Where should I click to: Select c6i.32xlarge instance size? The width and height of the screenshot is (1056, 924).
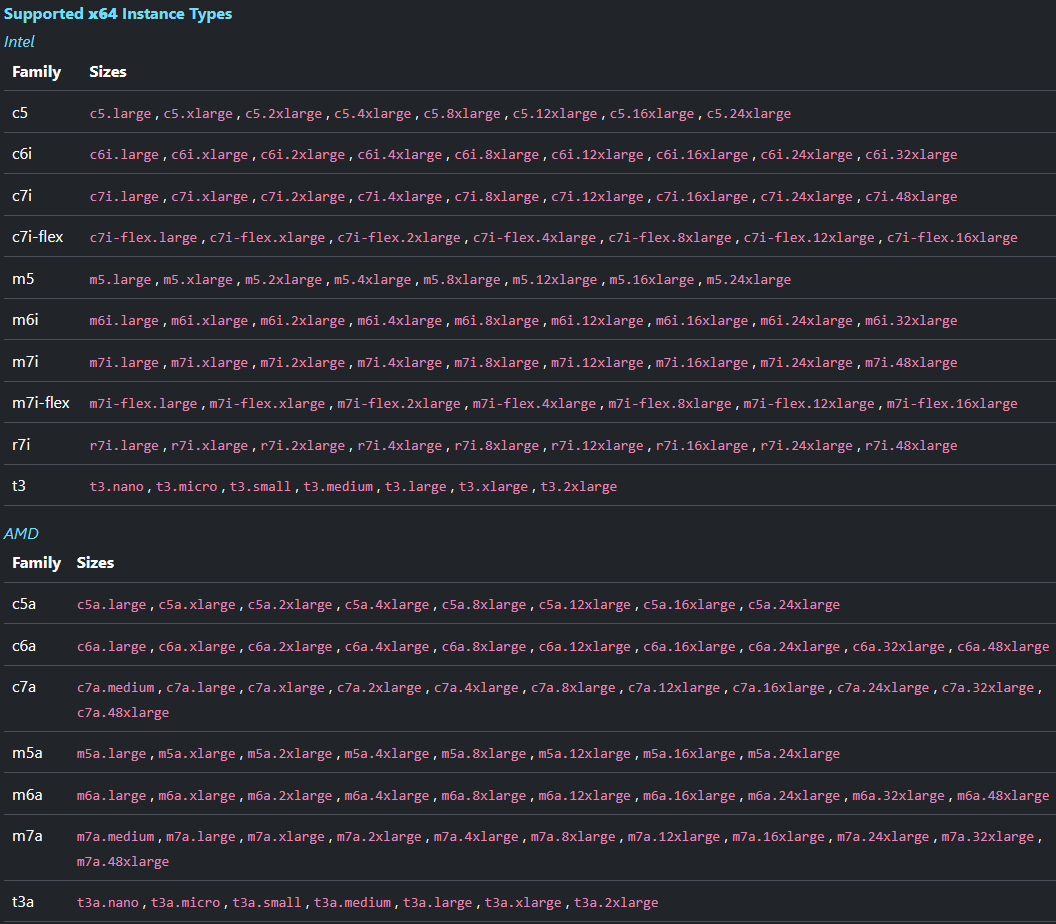pyautogui.click(x=911, y=154)
